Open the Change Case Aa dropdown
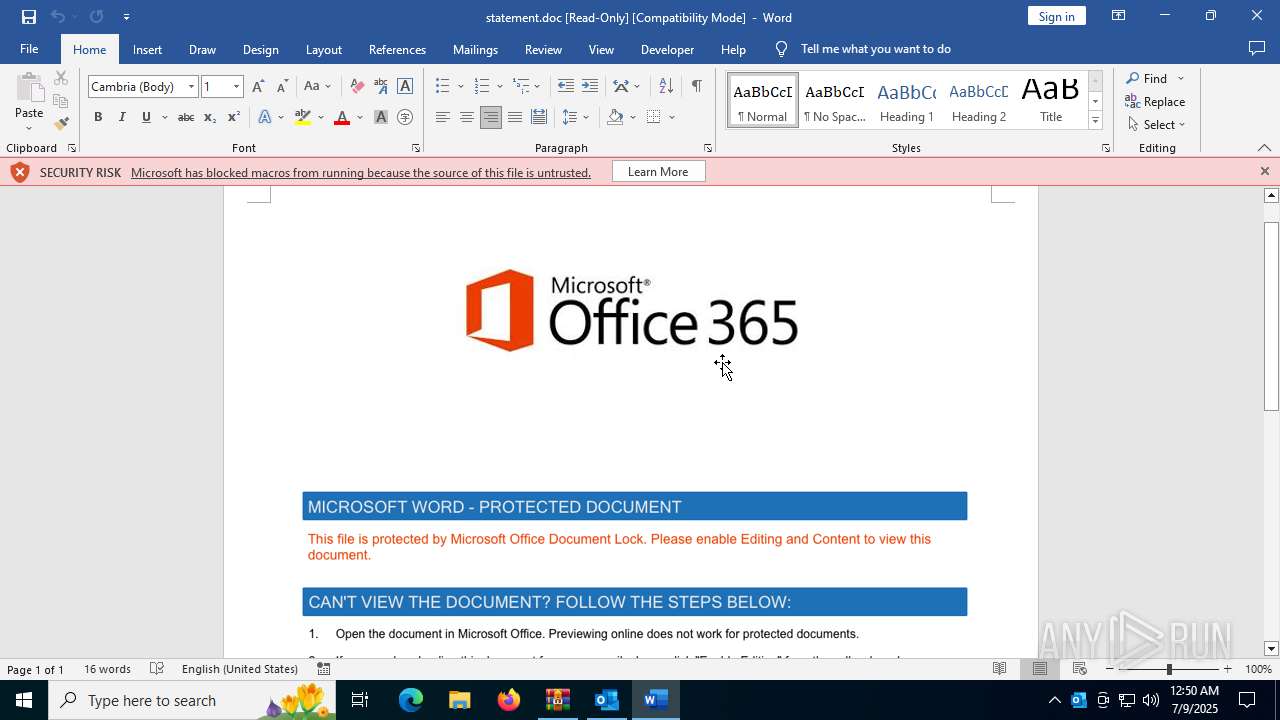This screenshot has width=1280, height=720. point(317,86)
